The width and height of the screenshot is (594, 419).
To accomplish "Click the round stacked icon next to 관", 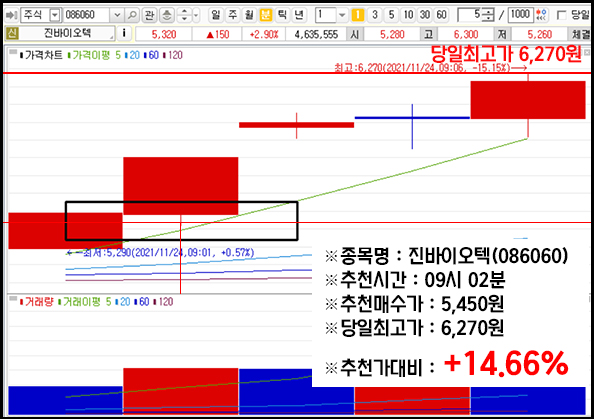I will point(167,15).
